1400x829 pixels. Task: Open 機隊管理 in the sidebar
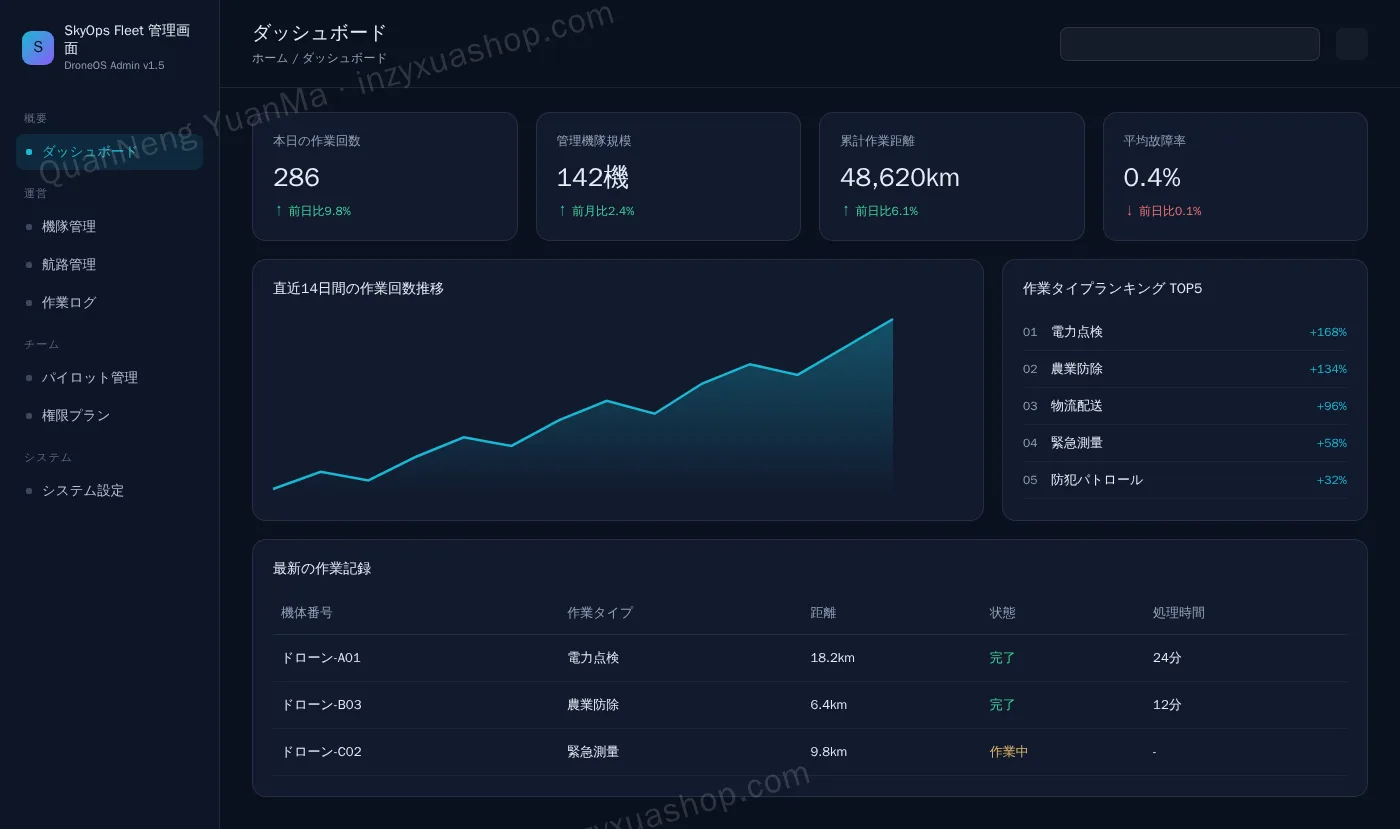pos(110,227)
